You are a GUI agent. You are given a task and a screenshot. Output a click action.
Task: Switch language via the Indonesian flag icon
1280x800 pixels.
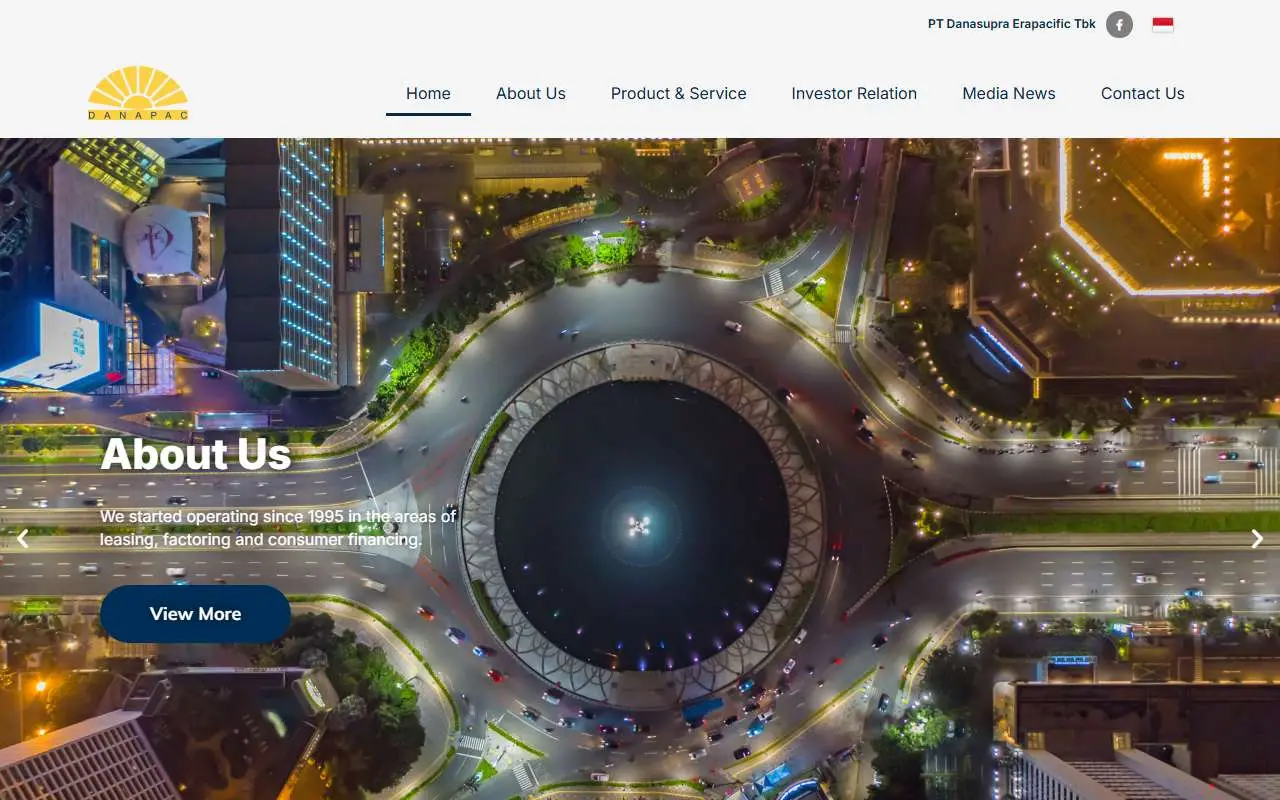click(x=1163, y=25)
